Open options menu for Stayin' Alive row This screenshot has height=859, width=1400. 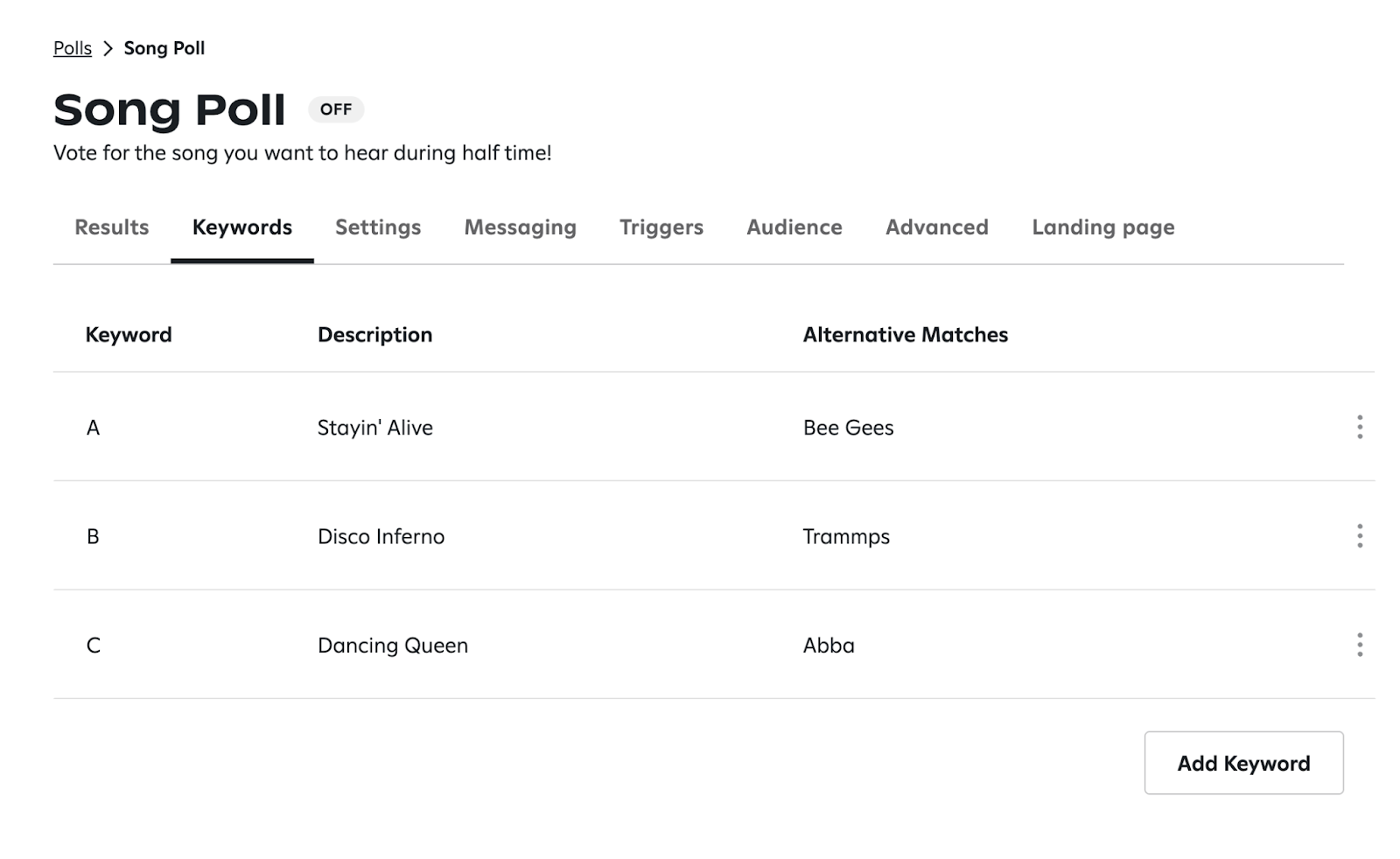click(x=1359, y=427)
